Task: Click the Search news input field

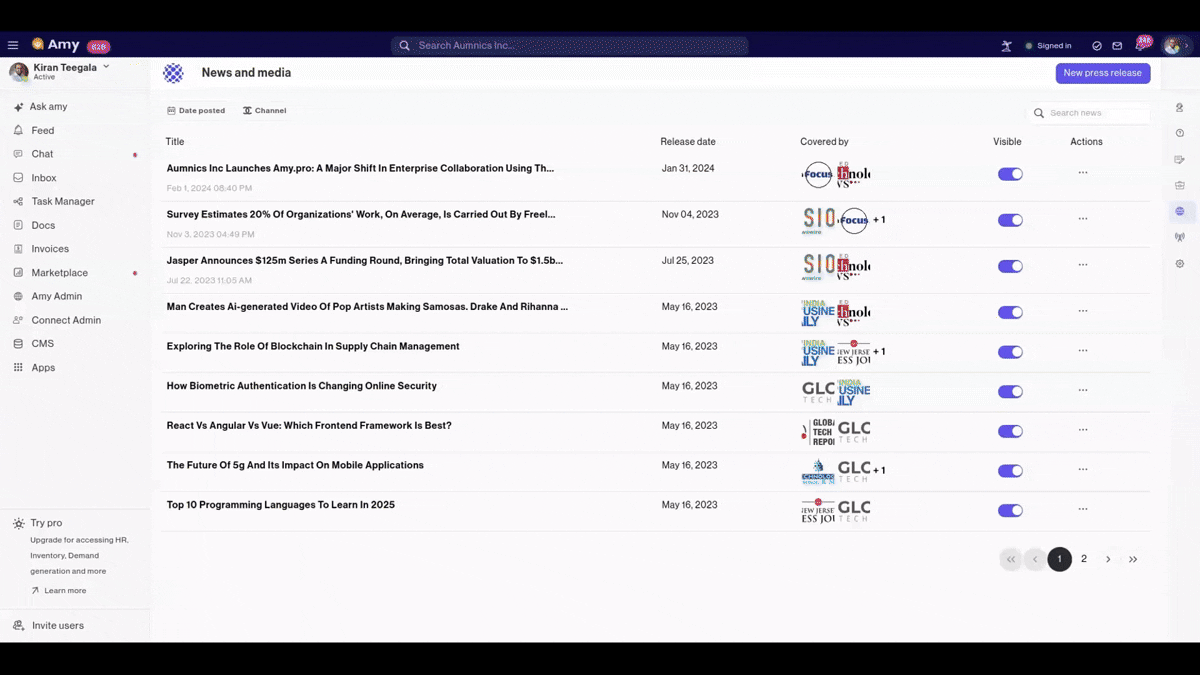Action: pyautogui.click(x=1095, y=113)
